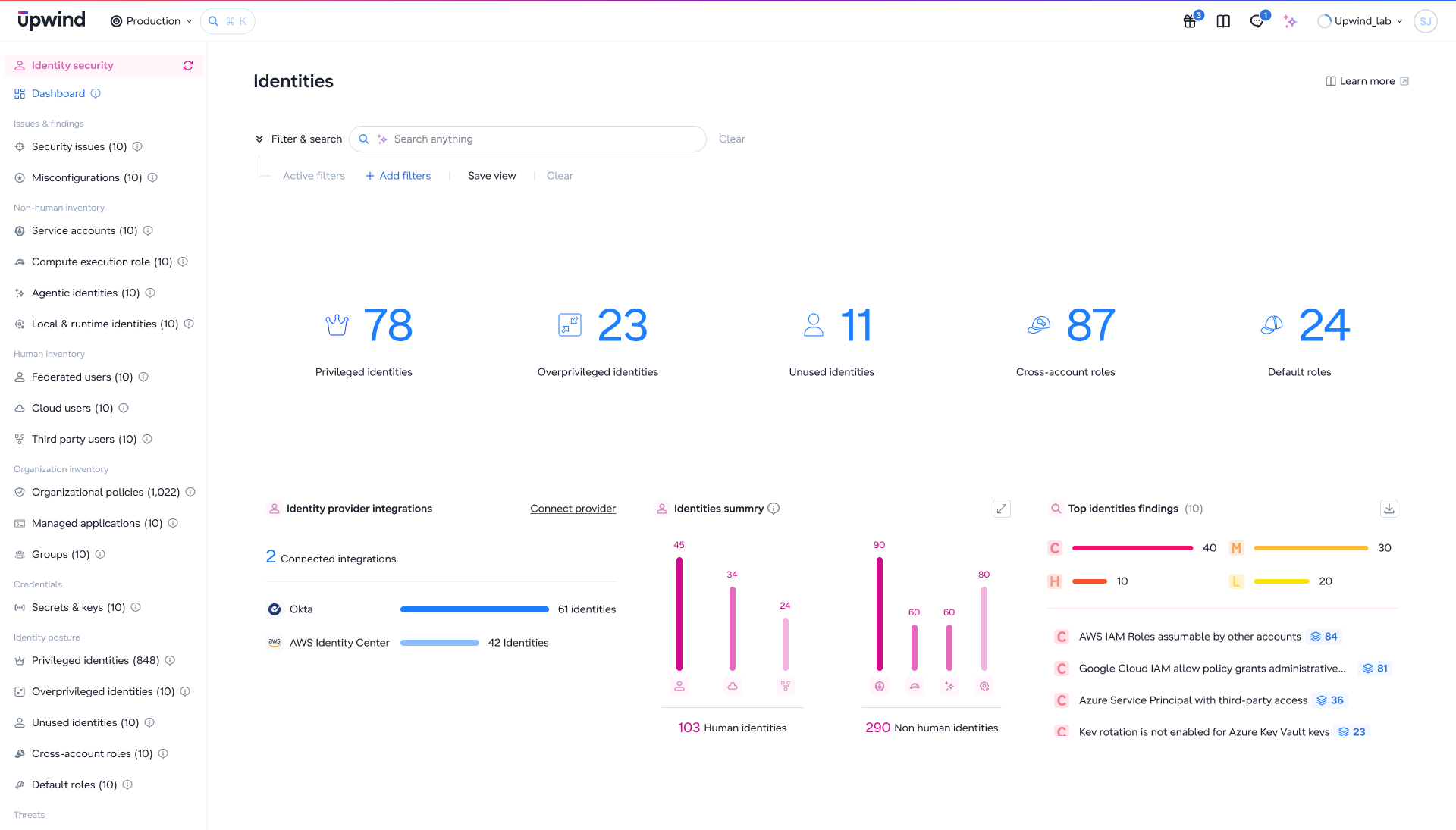Open Azure Service Principal with third-party access finding
1456x830 pixels.
point(1193,700)
